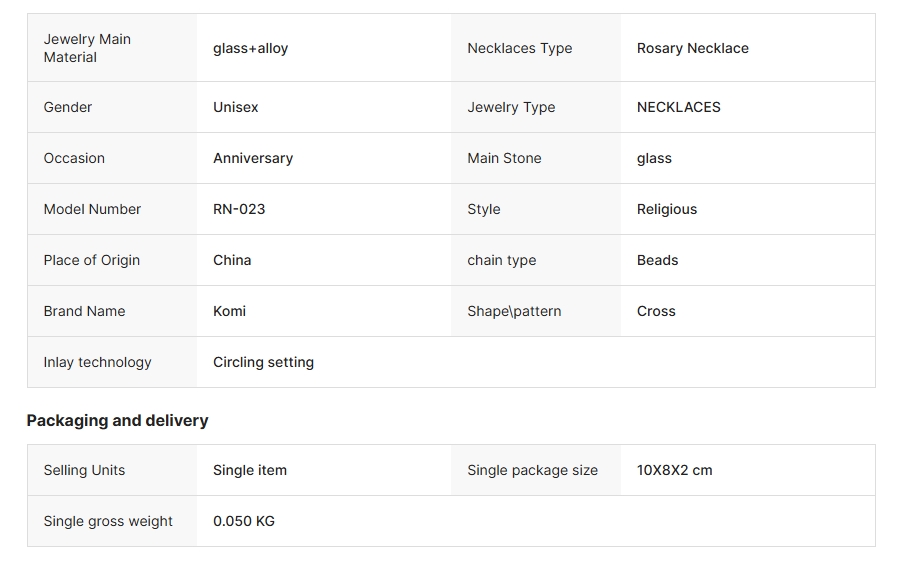Click the 'Rosary Necklace' type value

point(692,48)
